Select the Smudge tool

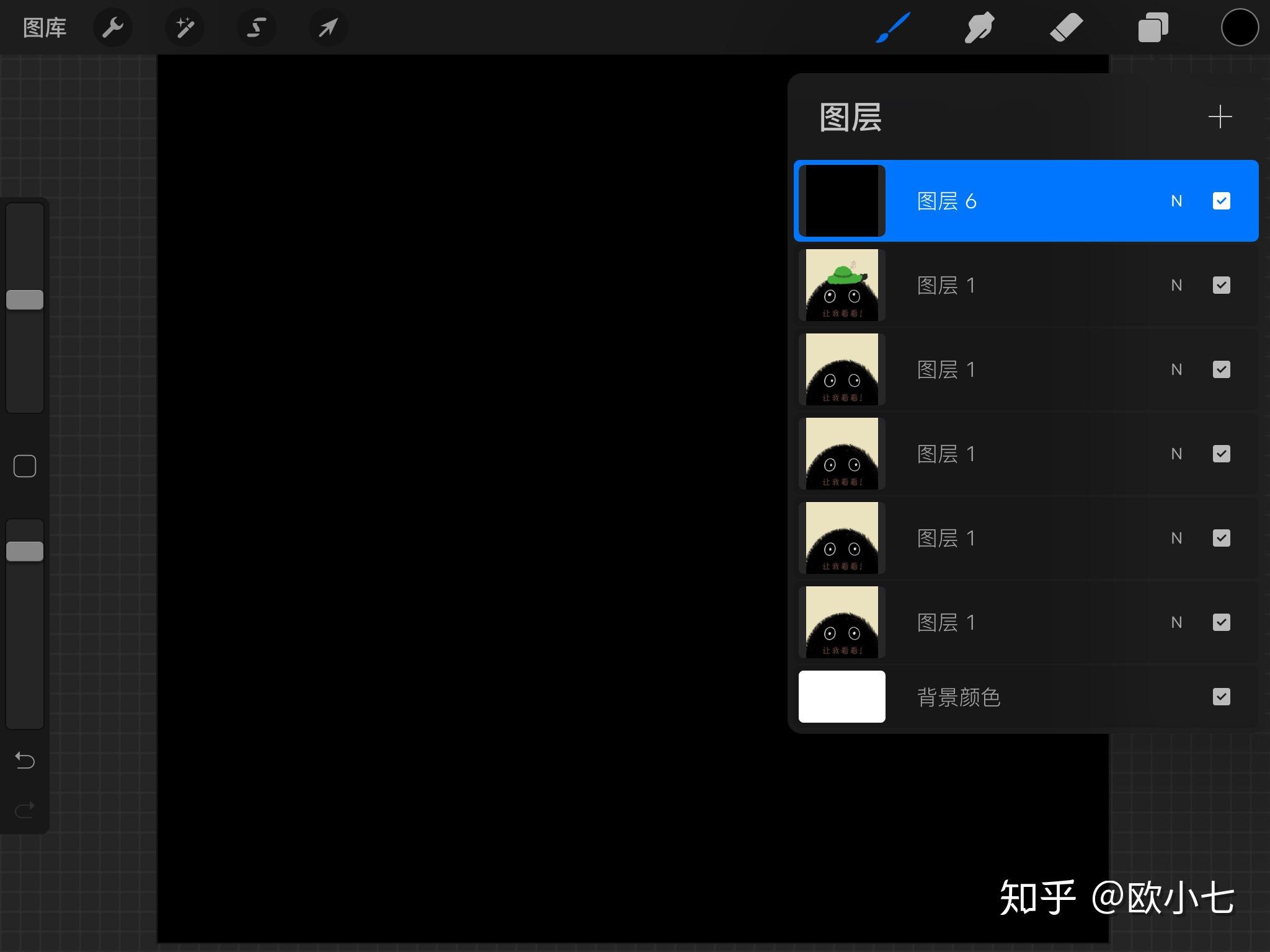[x=979, y=27]
